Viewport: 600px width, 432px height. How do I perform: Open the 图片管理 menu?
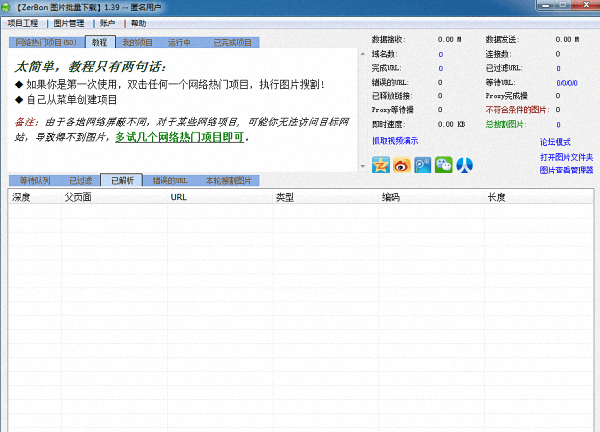69,22
